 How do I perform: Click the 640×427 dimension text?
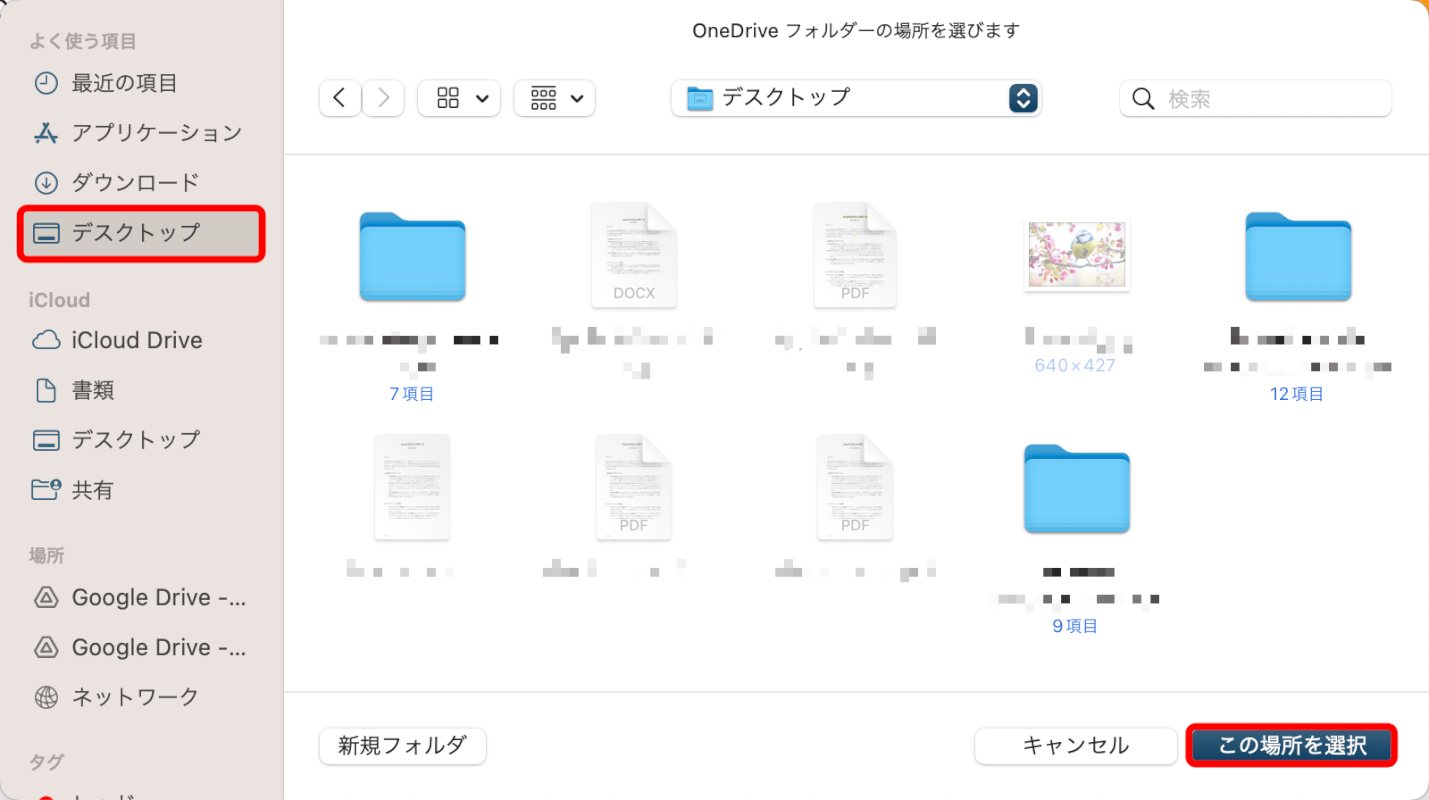[1075, 365]
